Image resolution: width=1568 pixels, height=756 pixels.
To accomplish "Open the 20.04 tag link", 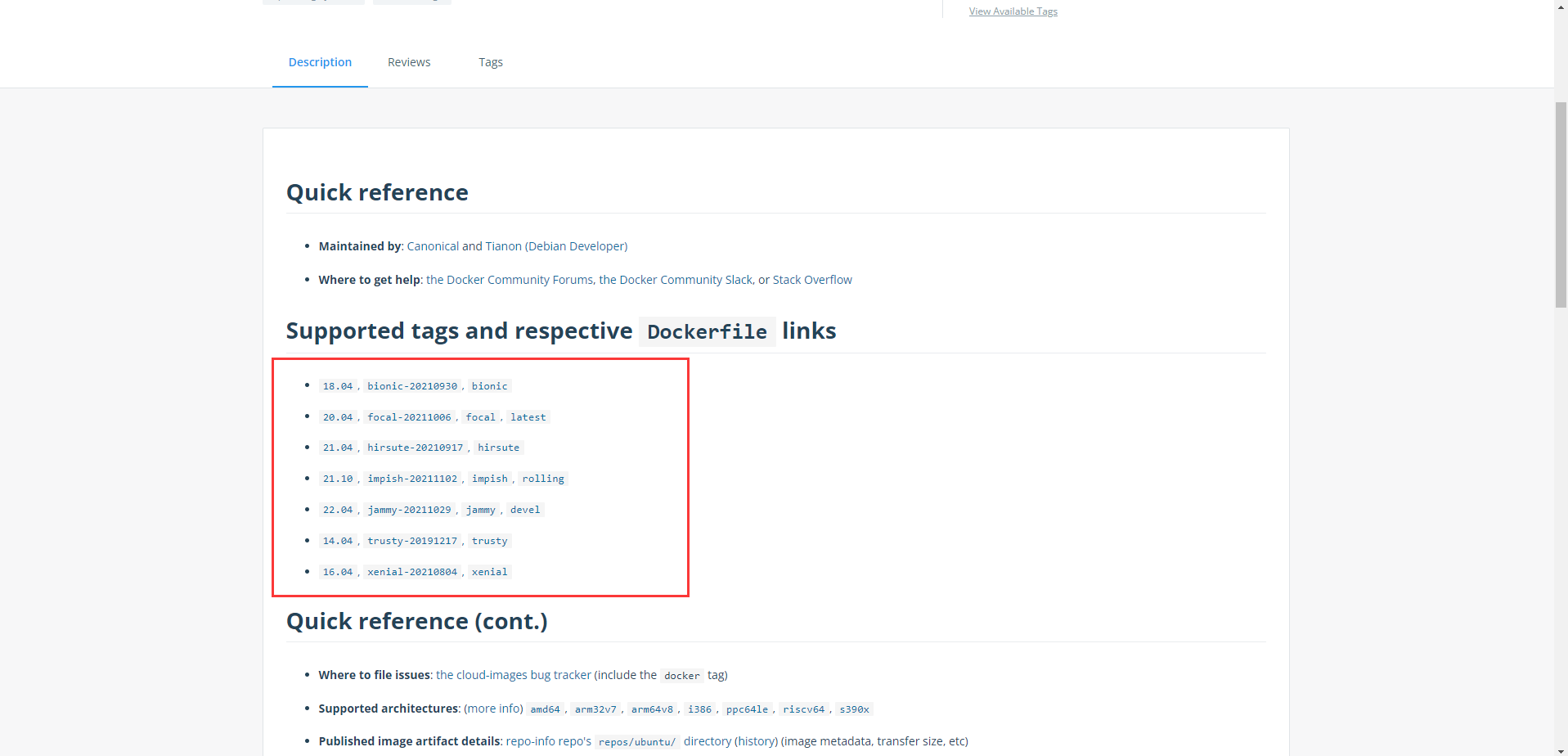I will tap(338, 417).
